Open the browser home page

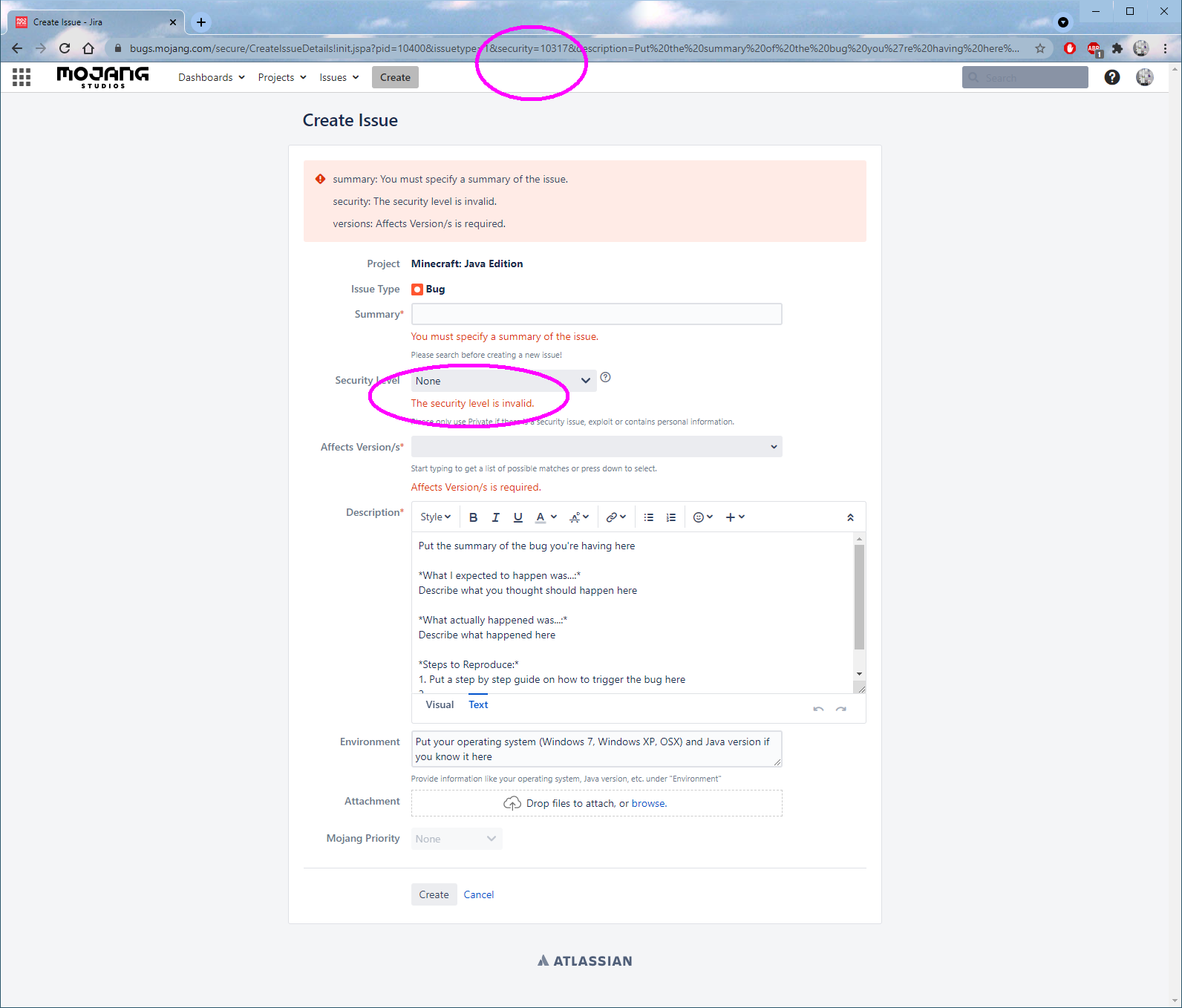(88, 48)
